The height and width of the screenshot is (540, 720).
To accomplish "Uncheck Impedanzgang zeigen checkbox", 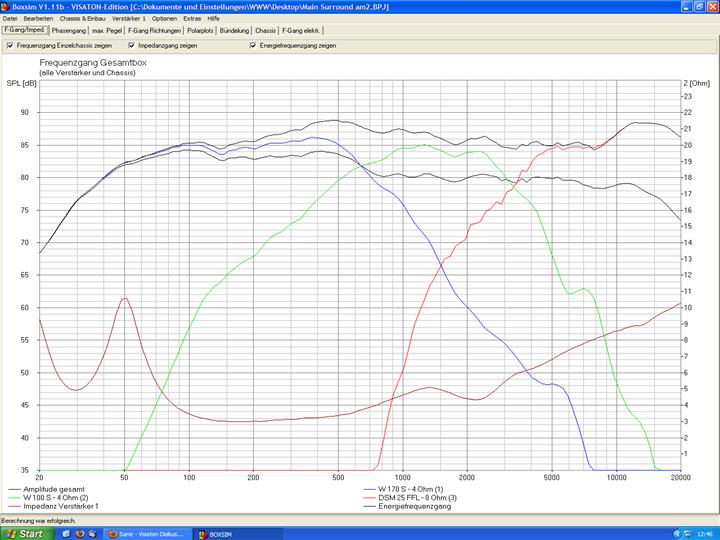I will 131,45.
